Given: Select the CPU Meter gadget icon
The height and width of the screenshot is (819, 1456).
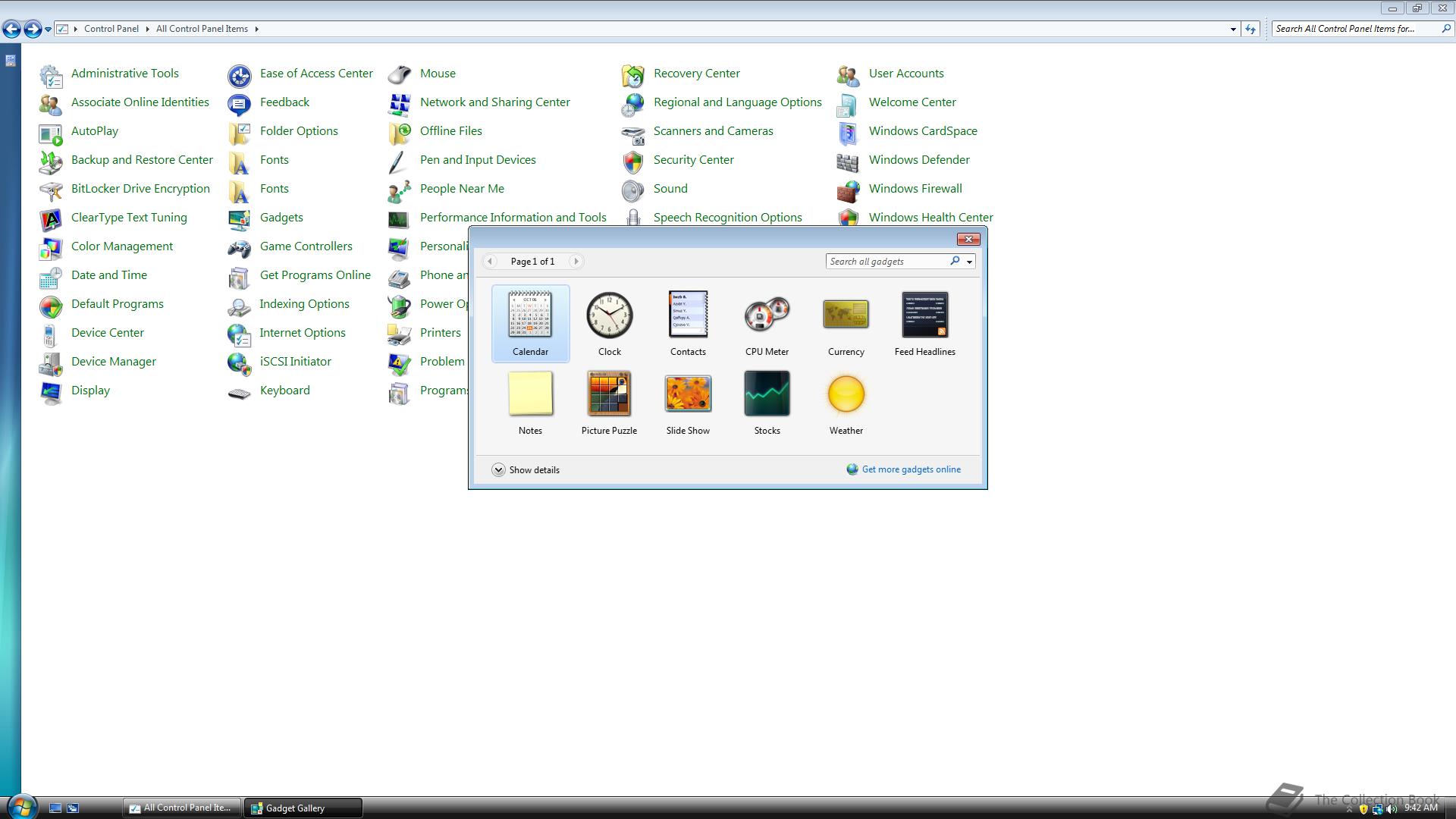Looking at the screenshot, I should click(x=767, y=314).
